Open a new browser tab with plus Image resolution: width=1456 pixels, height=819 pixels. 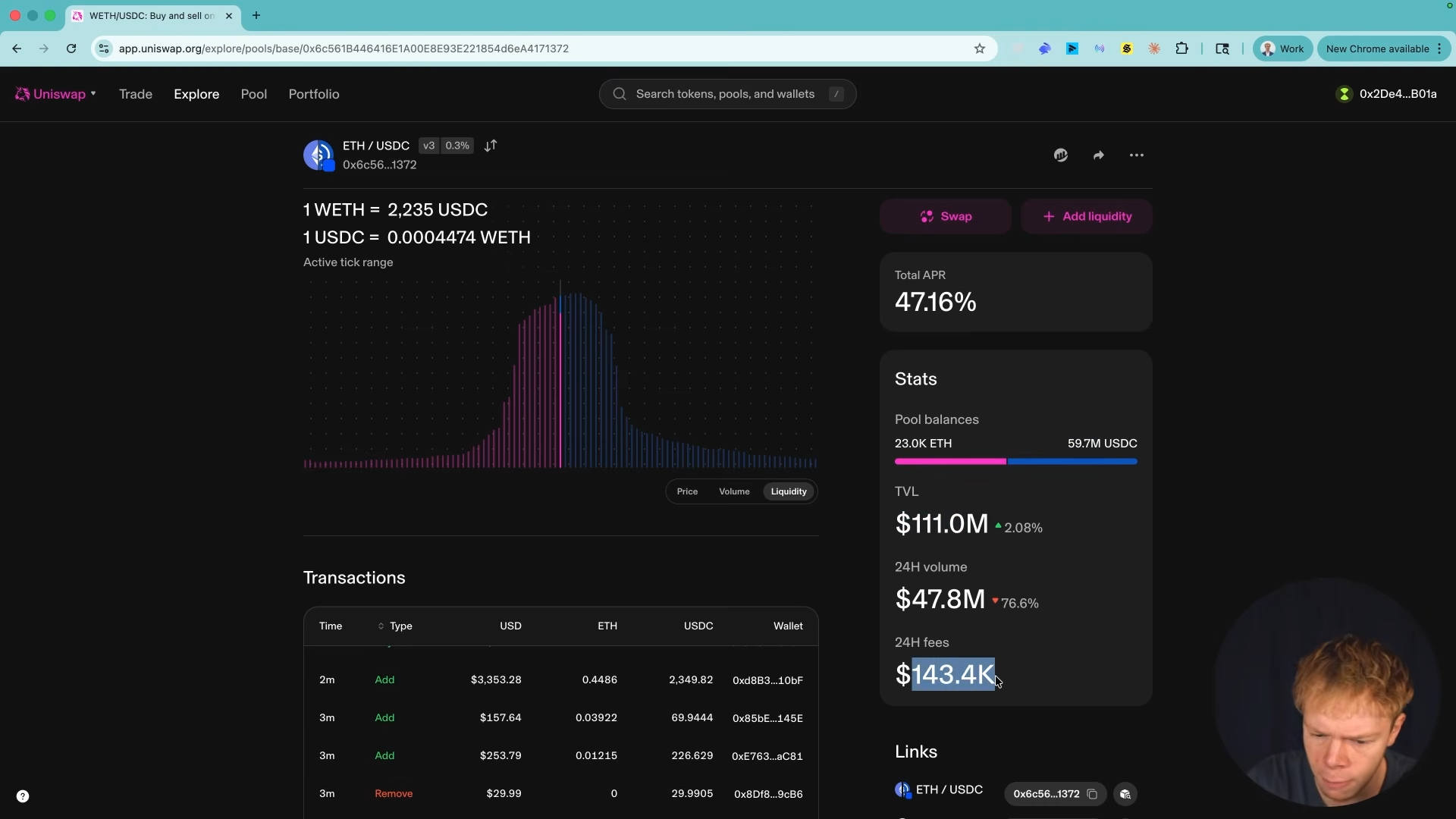tap(256, 15)
